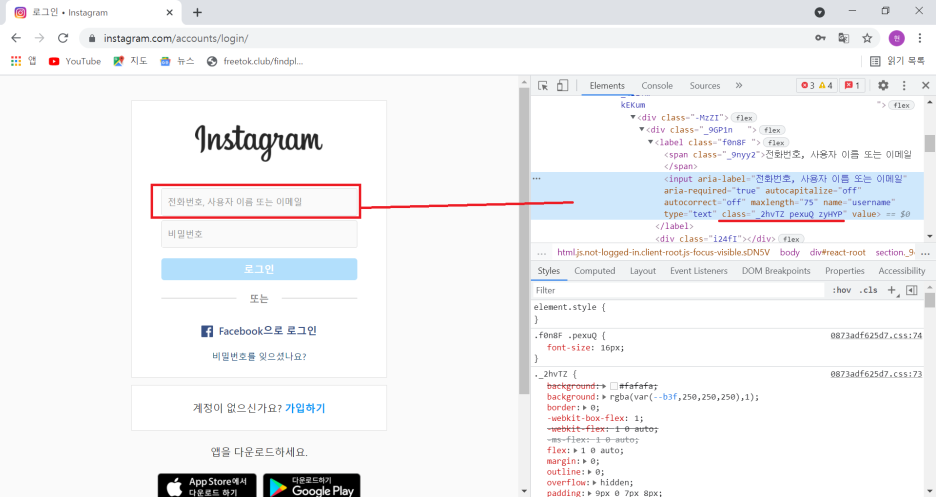
Task: Click the styles Filter input
Action: click(x=678, y=291)
